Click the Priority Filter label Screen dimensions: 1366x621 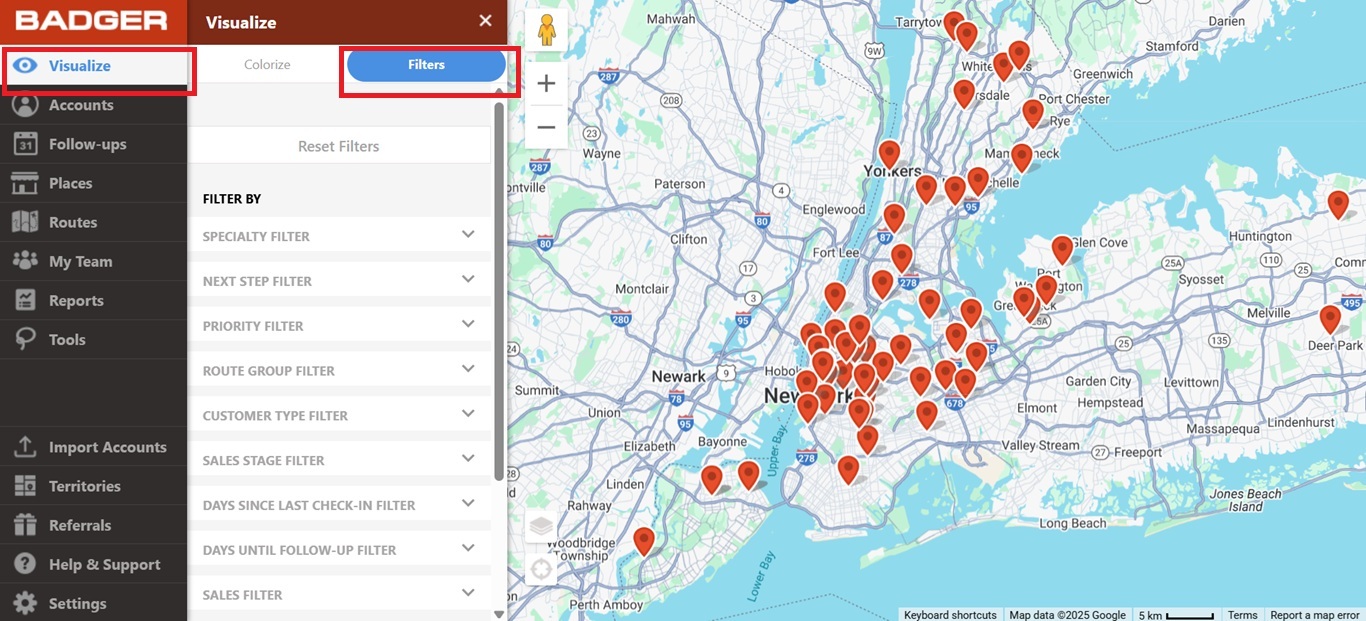click(253, 326)
